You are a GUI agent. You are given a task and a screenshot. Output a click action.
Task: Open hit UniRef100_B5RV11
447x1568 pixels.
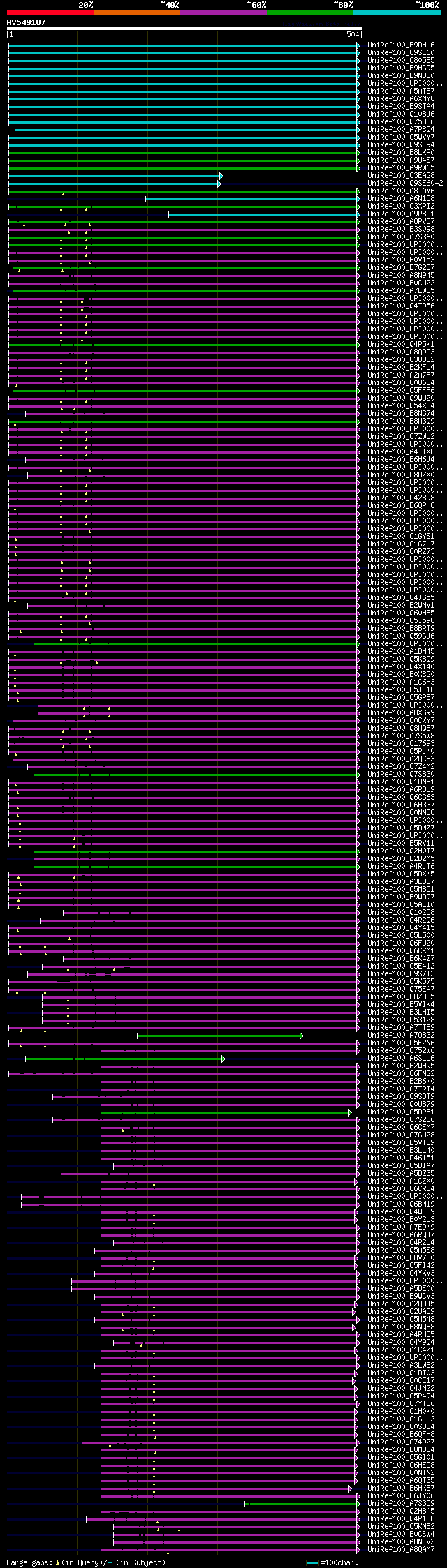pos(401,843)
